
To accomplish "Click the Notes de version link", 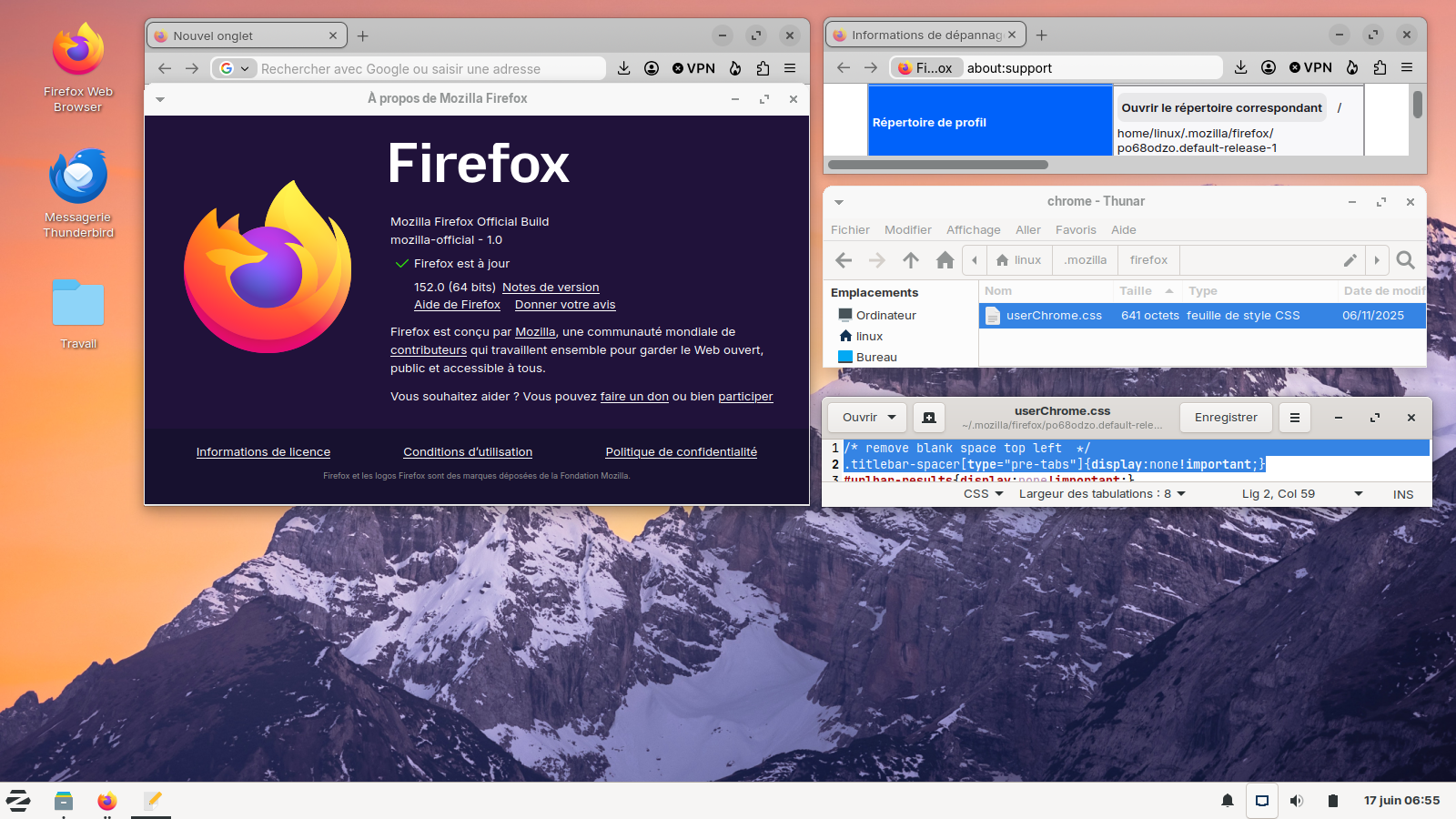I will point(551,288).
